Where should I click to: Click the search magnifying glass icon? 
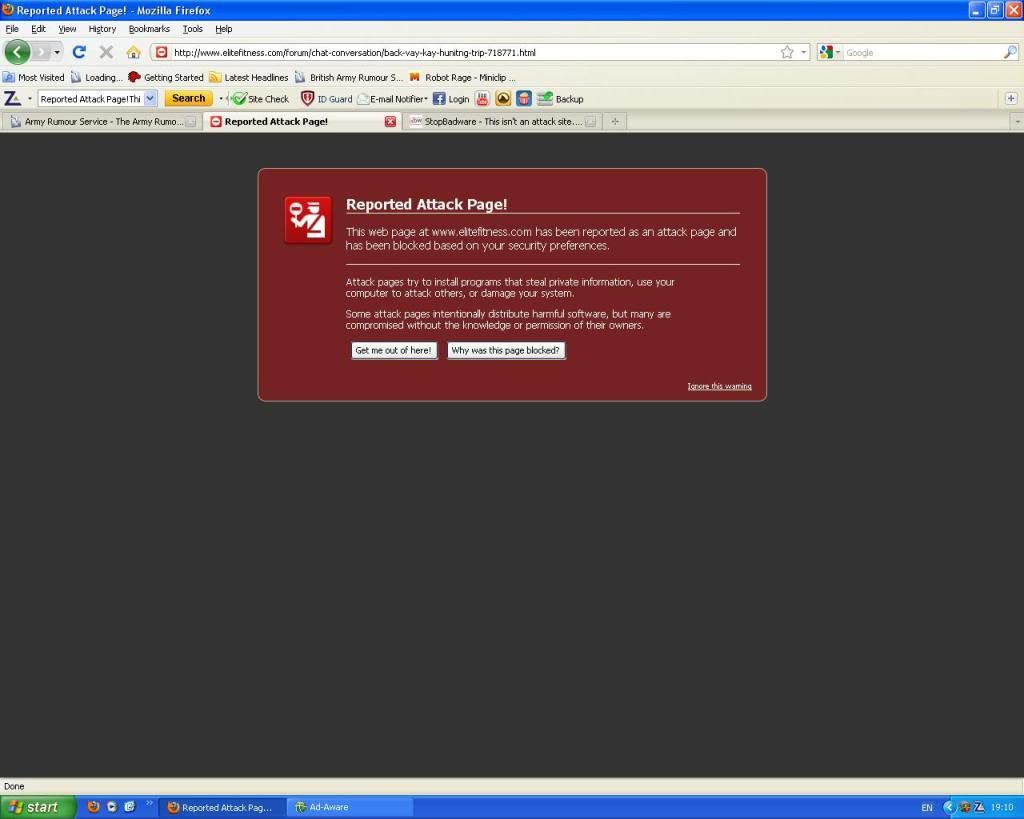click(x=1010, y=52)
